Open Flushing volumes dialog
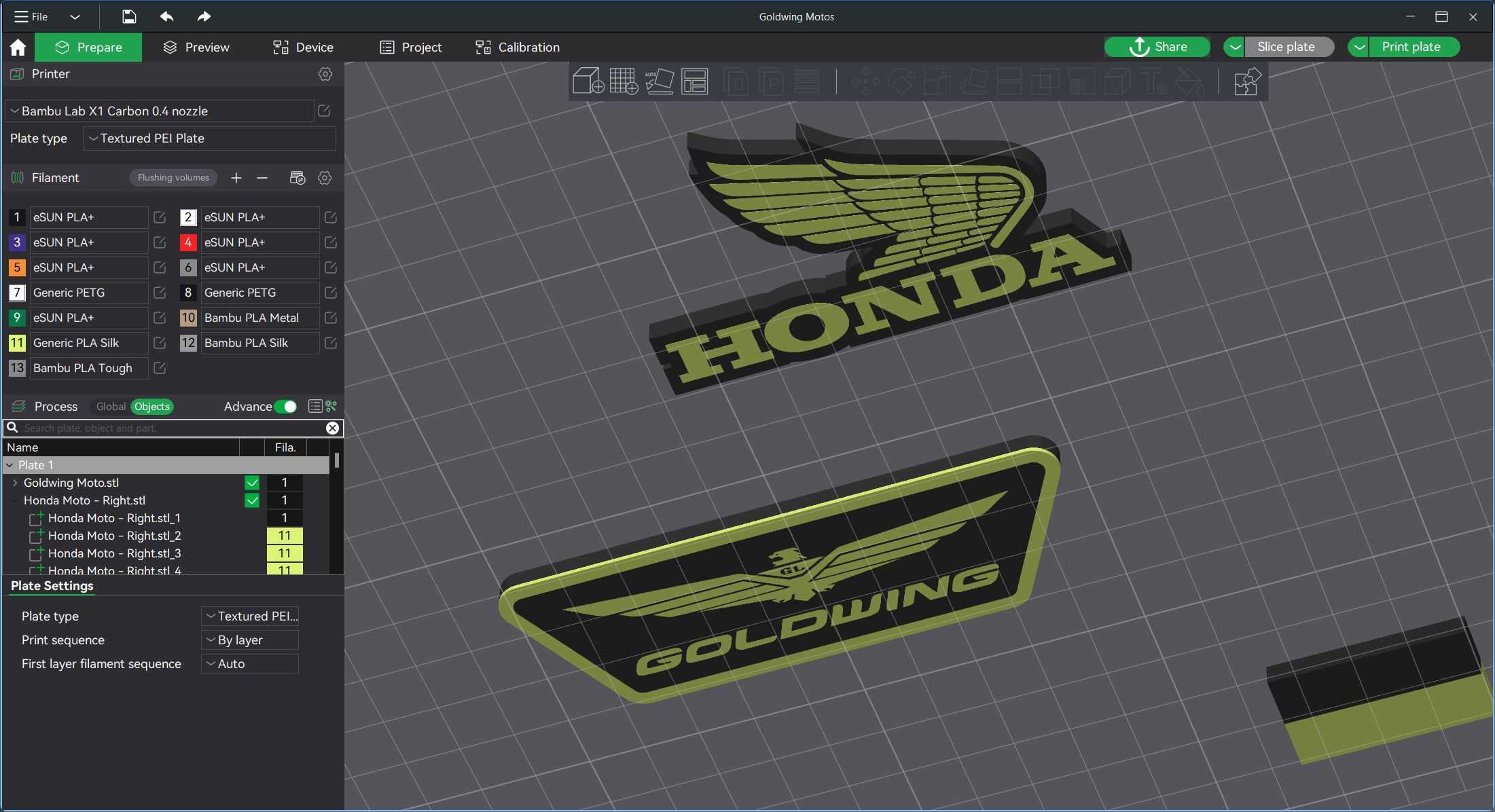Viewport: 1495px width, 812px height. [x=173, y=178]
